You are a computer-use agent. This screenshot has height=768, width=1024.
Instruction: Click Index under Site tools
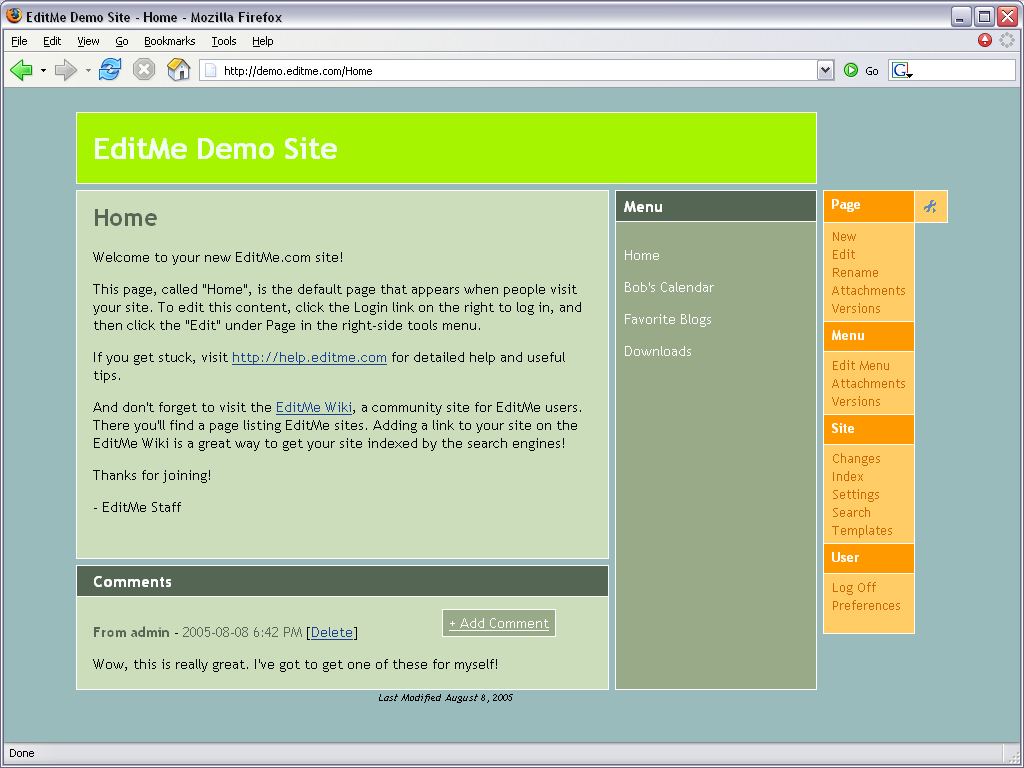[848, 477]
